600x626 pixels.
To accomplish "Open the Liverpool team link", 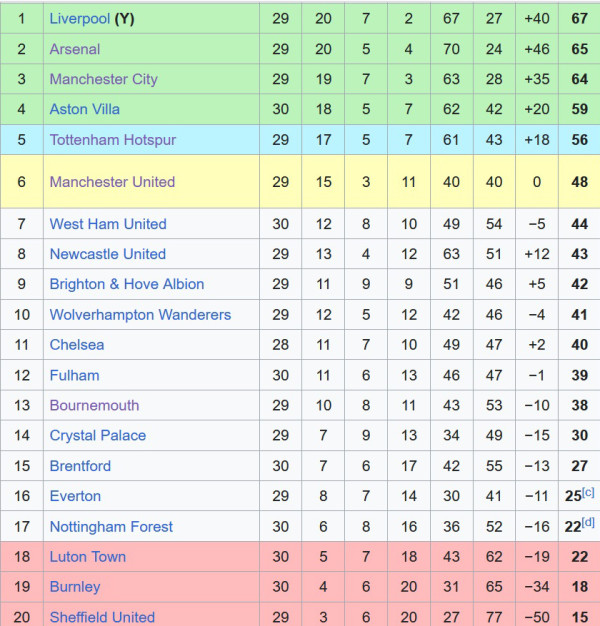I will (79, 19).
